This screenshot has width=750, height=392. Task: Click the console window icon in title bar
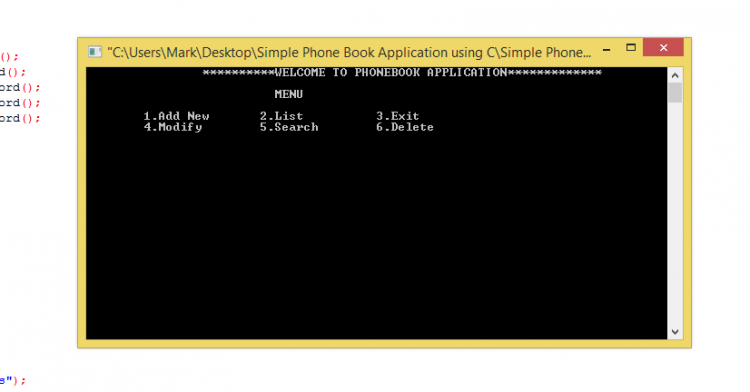95,52
